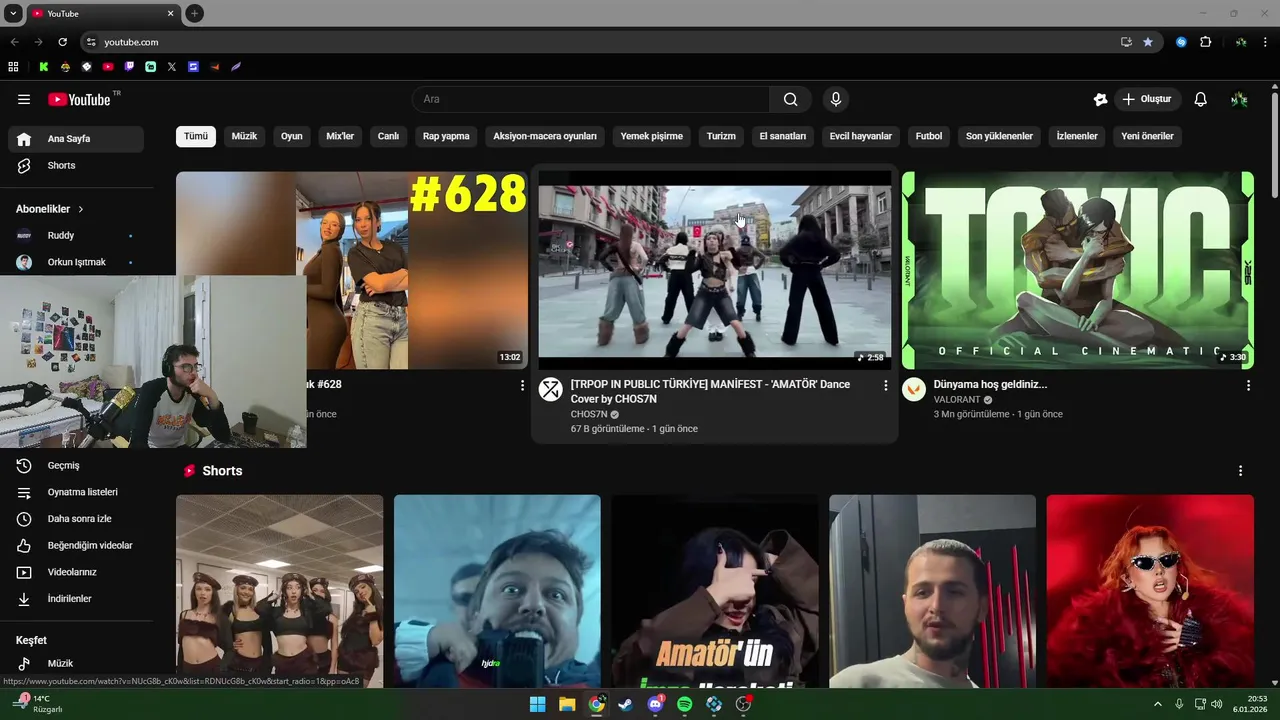Select the Yeni öneriler filter chip
1280x720 pixels.
(x=1147, y=136)
